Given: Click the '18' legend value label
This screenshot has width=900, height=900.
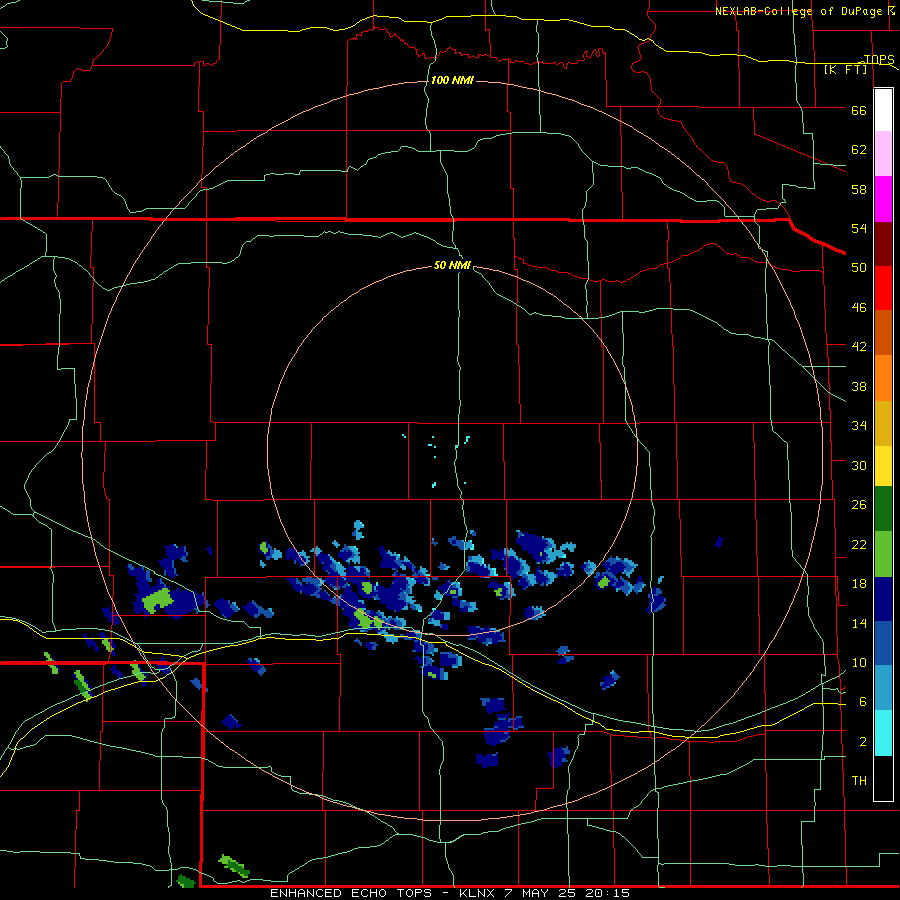Looking at the screenshot, I should coord(859,584).
